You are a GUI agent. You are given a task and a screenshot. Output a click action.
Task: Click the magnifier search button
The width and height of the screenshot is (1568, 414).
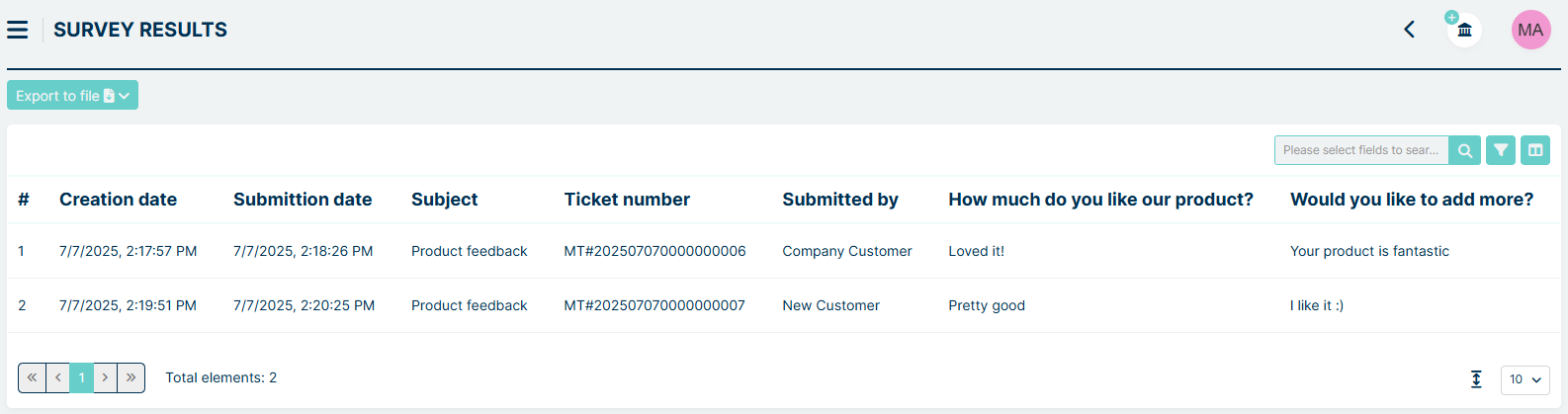(1465, 150)
